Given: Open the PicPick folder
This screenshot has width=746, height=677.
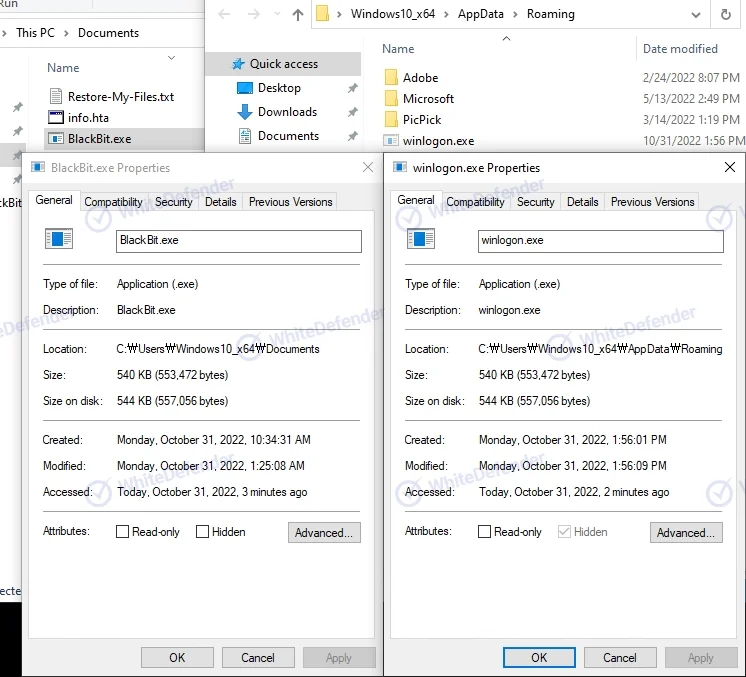Looking at the screenshot, I should (422, 119).
